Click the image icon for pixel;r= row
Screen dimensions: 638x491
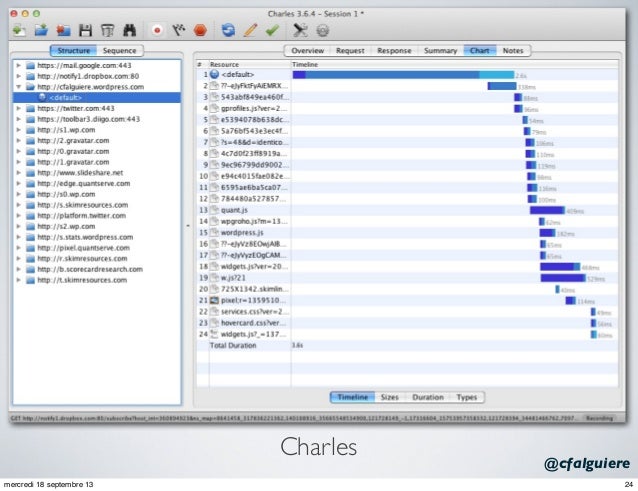coord(214,300)
